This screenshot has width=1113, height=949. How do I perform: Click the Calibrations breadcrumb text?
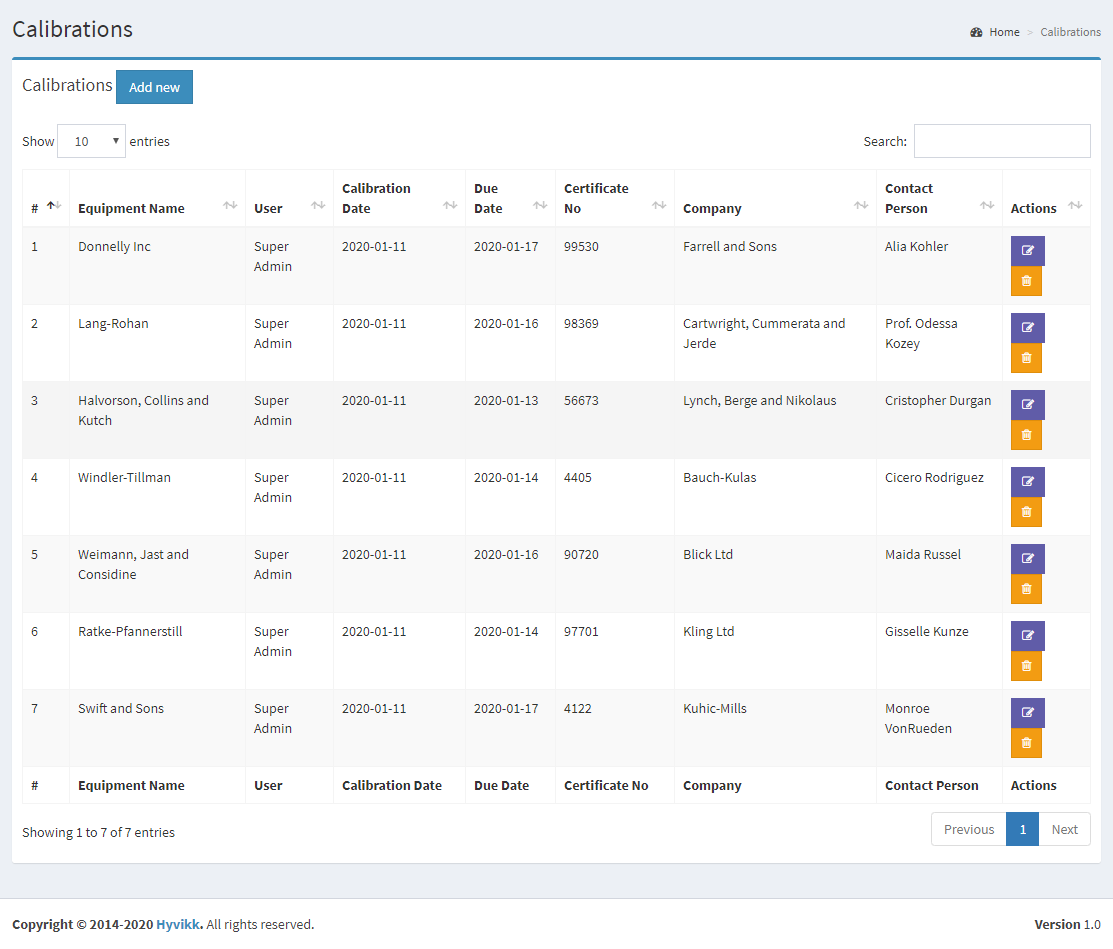click(1070, 32)
